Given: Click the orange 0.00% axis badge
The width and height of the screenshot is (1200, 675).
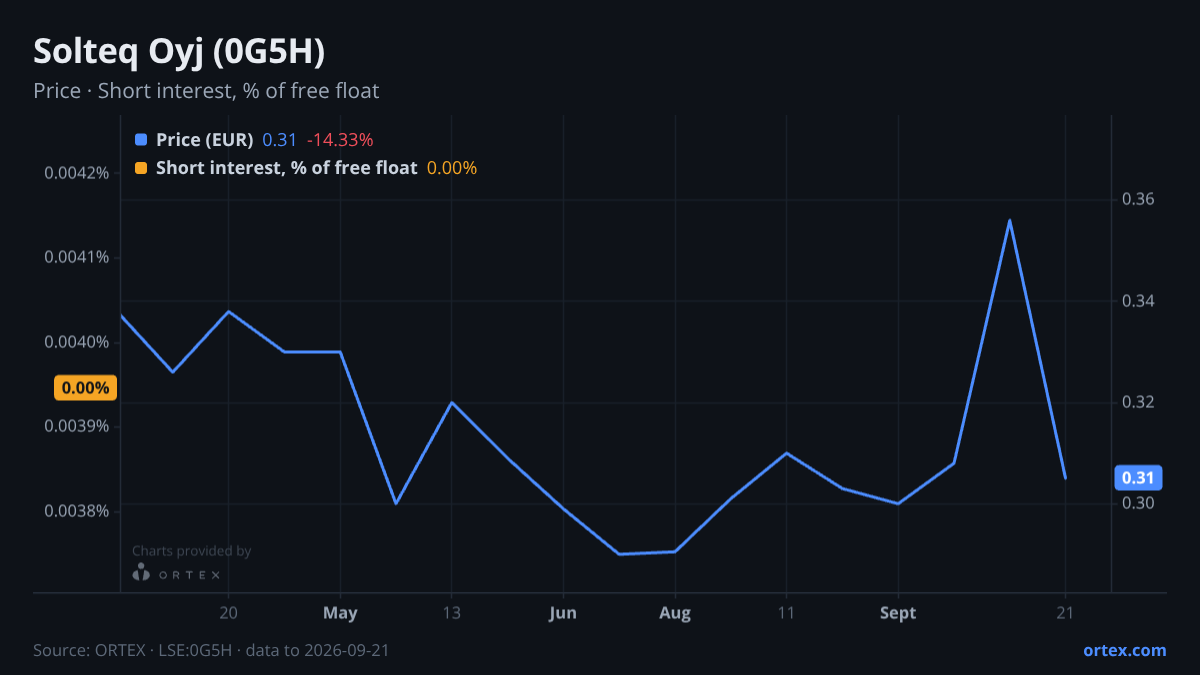Looking at the screenshot, I should tap(85, 388).
